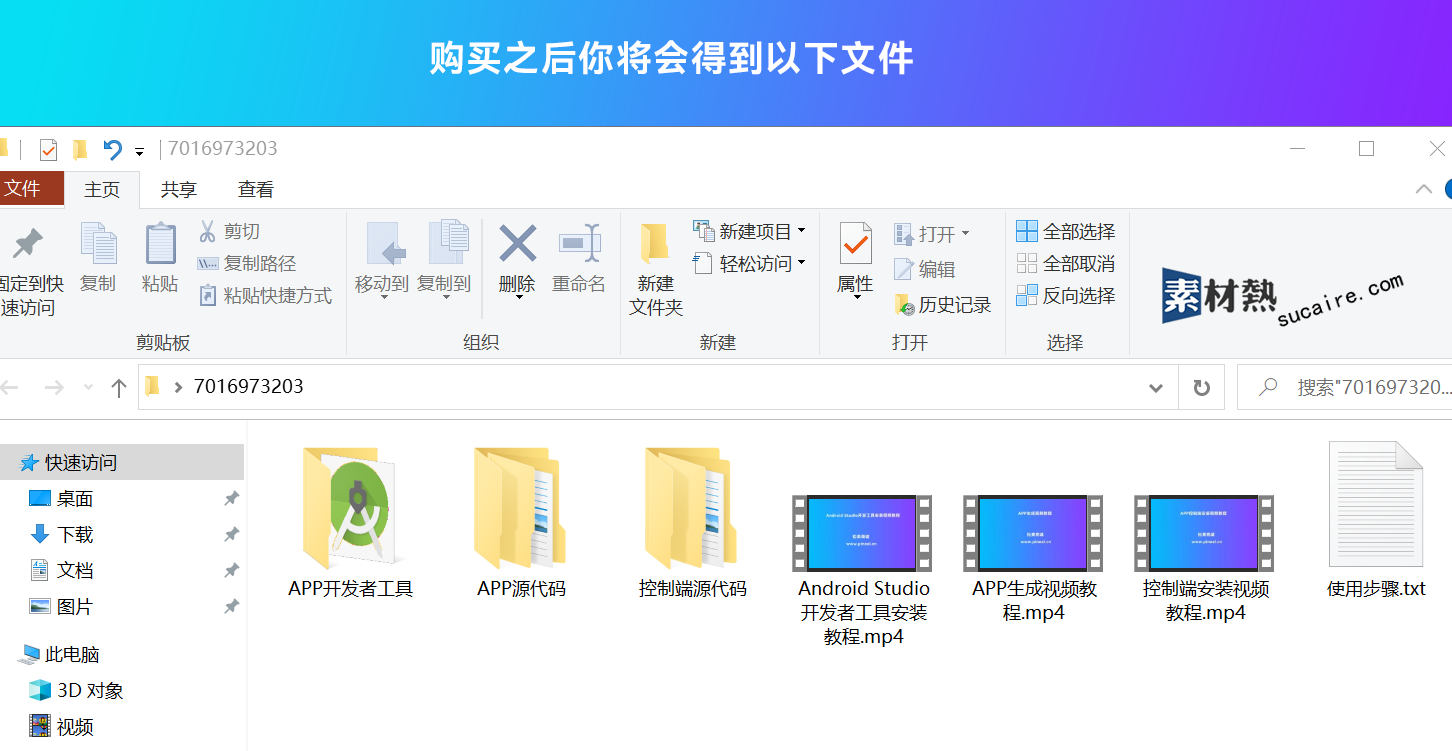The image size is (1452, 751).
Task: Click the Properties (属性) checkmark icon
Action: point(855,243)
